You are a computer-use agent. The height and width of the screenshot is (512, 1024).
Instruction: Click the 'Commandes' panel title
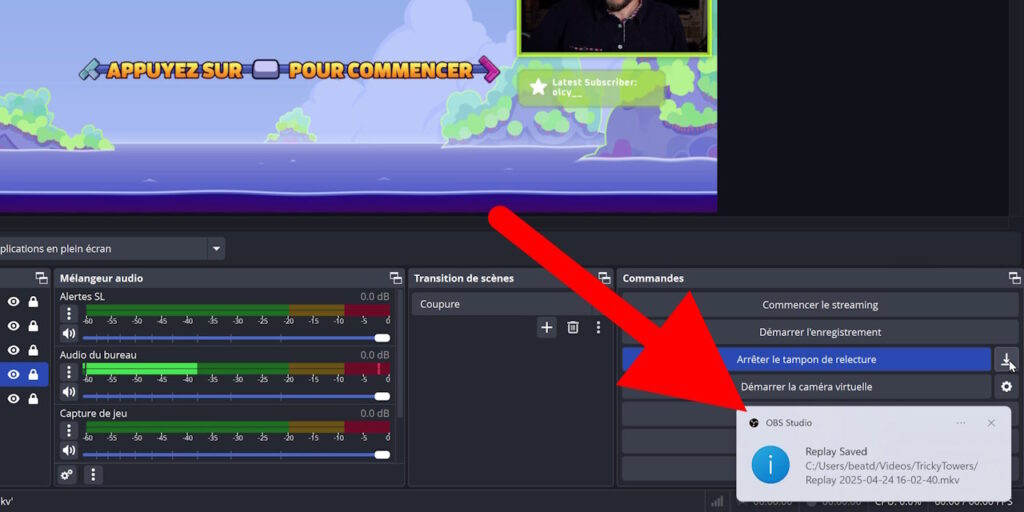[653, 278]
